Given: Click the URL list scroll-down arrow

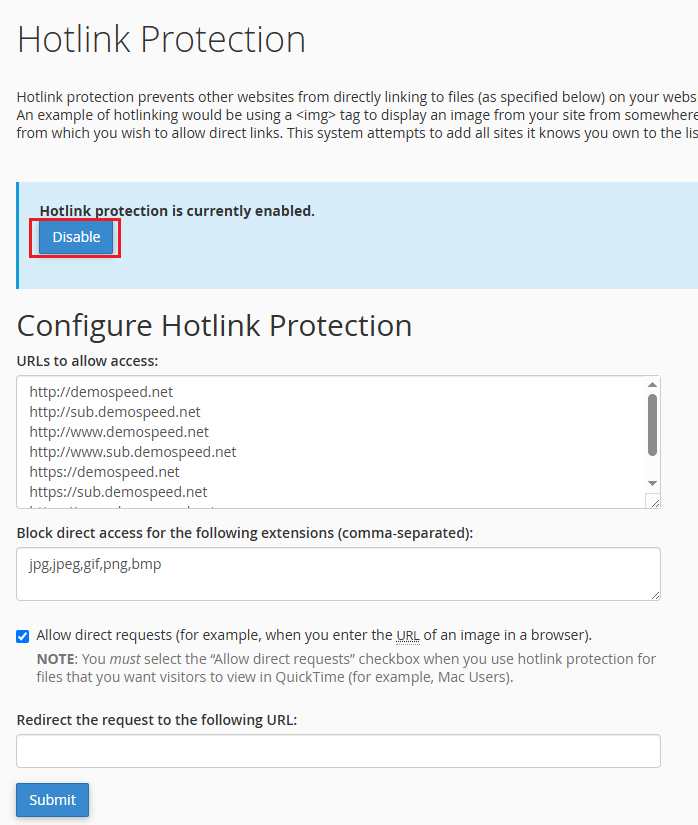Looking at the screenshot, I should (x=652, y=484).
